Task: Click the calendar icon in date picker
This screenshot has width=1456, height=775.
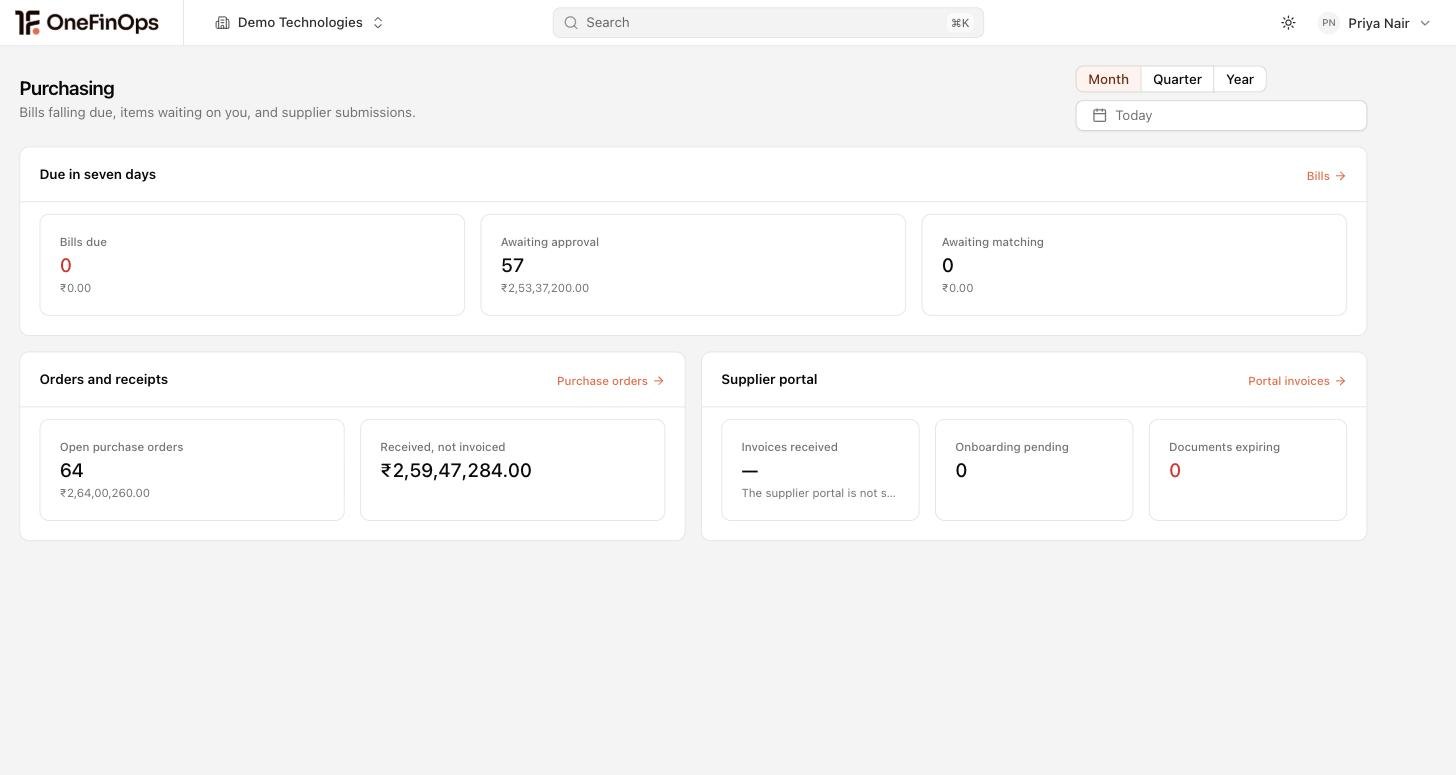Action: 1099,116
